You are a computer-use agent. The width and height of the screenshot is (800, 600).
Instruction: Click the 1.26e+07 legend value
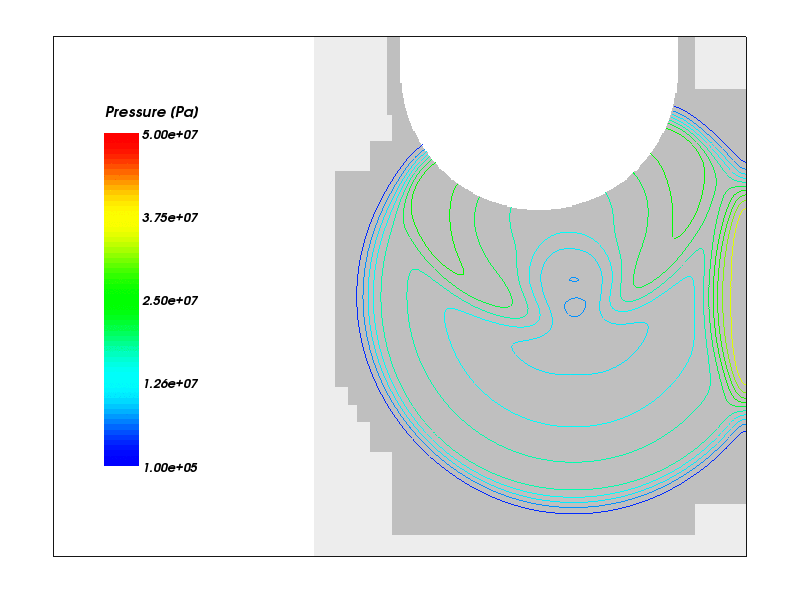(x=169, y=384)
